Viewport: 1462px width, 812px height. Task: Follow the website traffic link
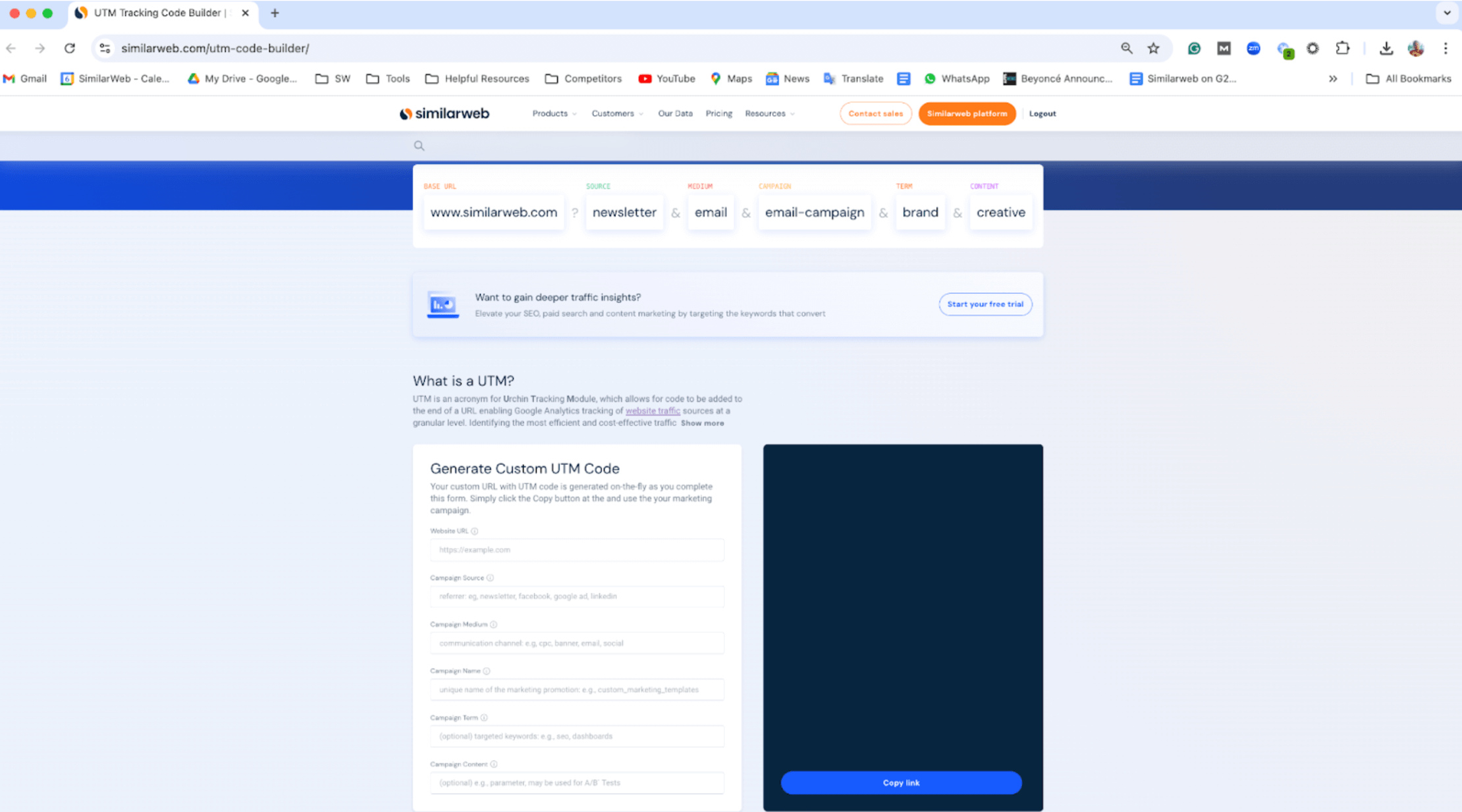click(x=653, y=410)
